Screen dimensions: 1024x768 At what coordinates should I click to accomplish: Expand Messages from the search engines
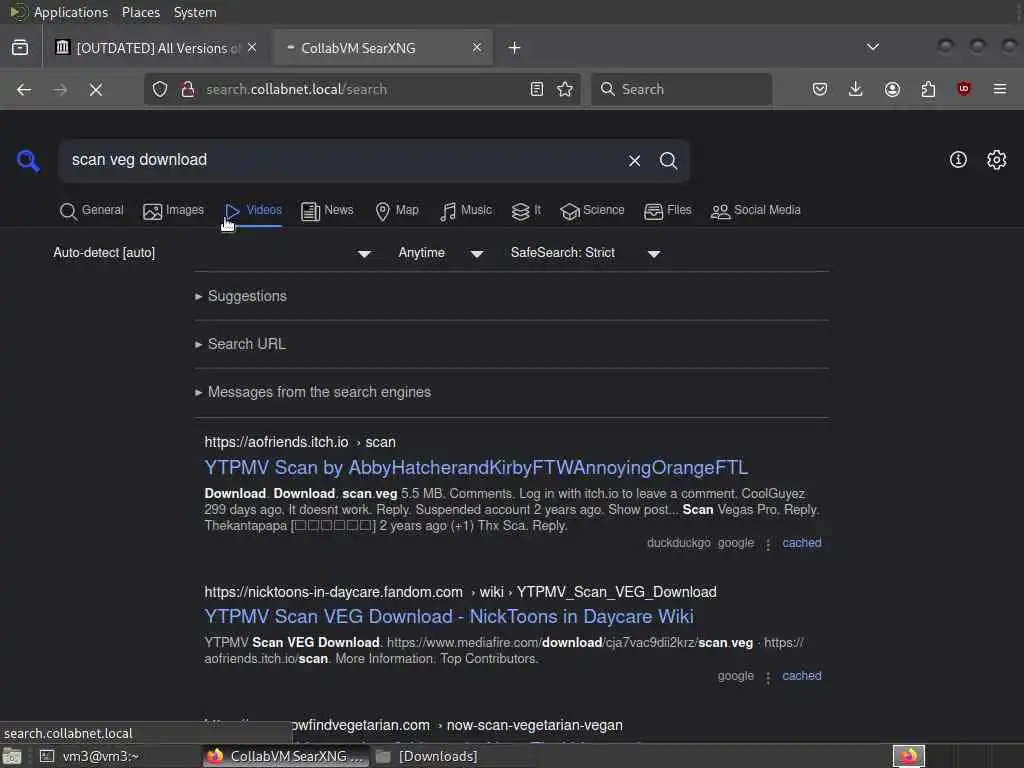pos(313,392)
